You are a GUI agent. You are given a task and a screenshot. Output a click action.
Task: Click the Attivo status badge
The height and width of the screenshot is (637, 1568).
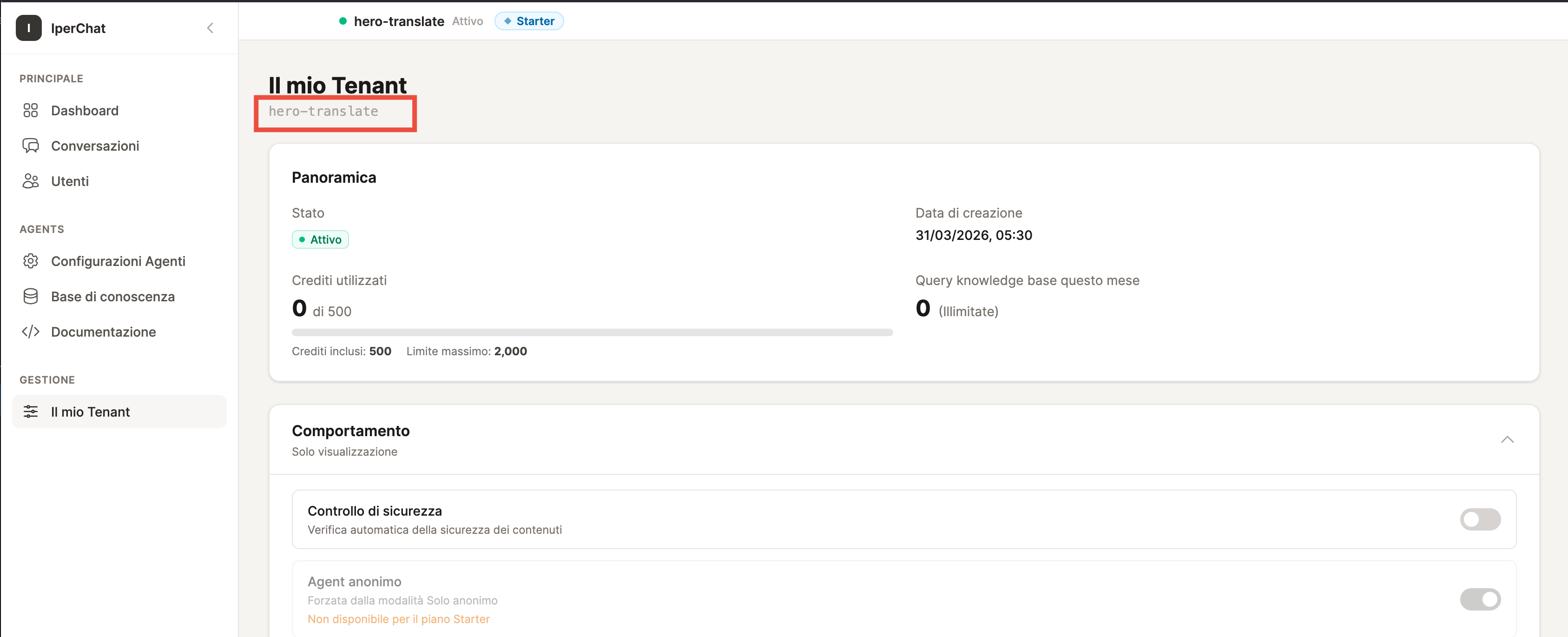[x=320, y=239]
